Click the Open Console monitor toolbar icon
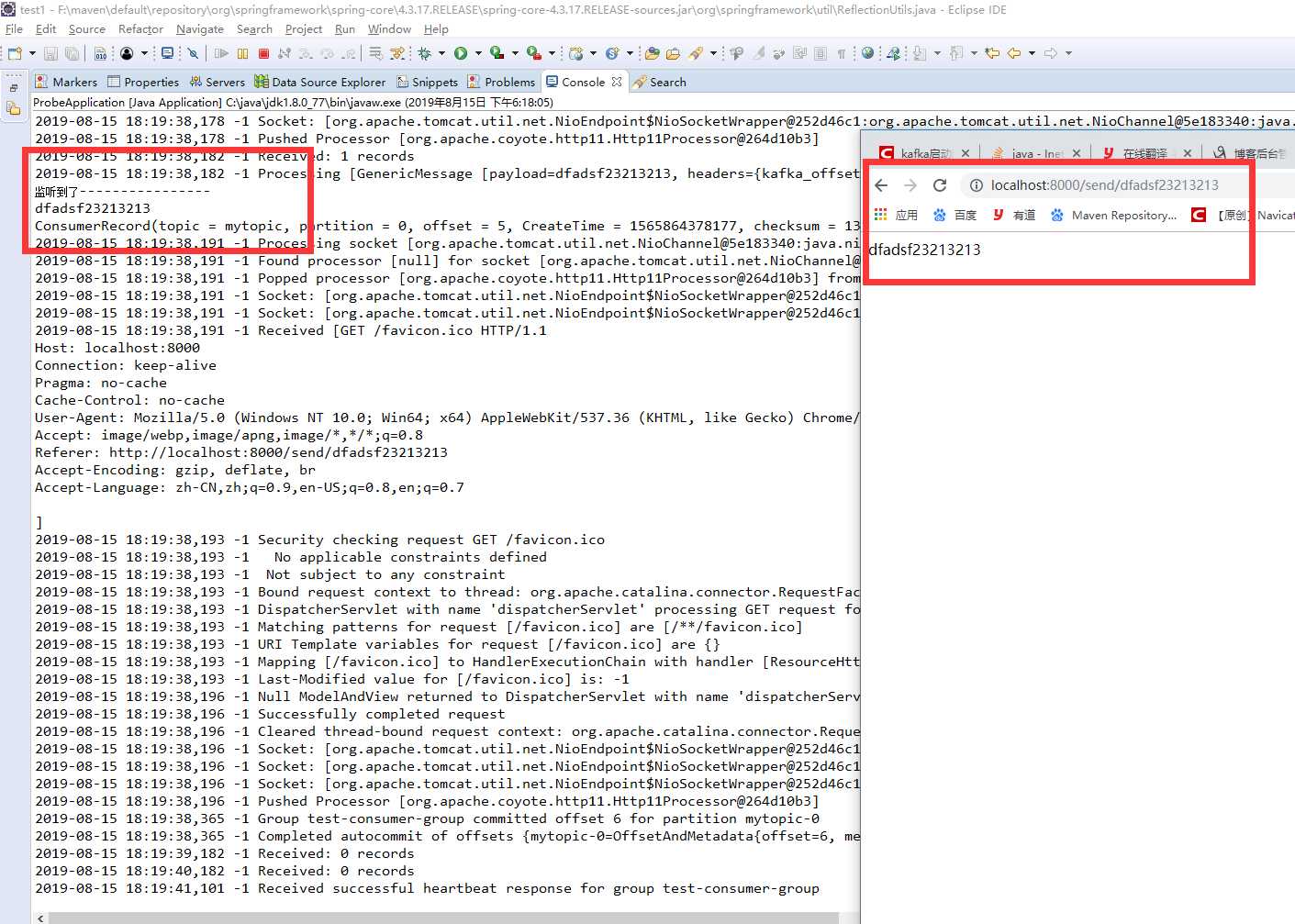Image resolution: width=1295 pixels, height=924 pixels. coord(168,53)
